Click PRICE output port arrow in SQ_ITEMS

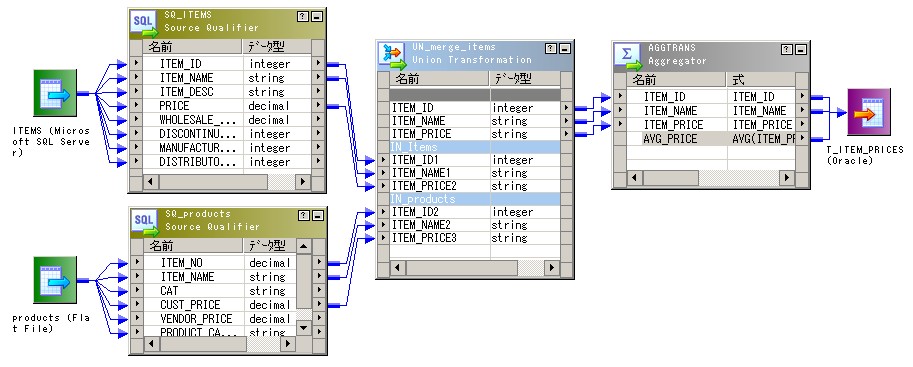pyautogui.click(x=318, y=105)
